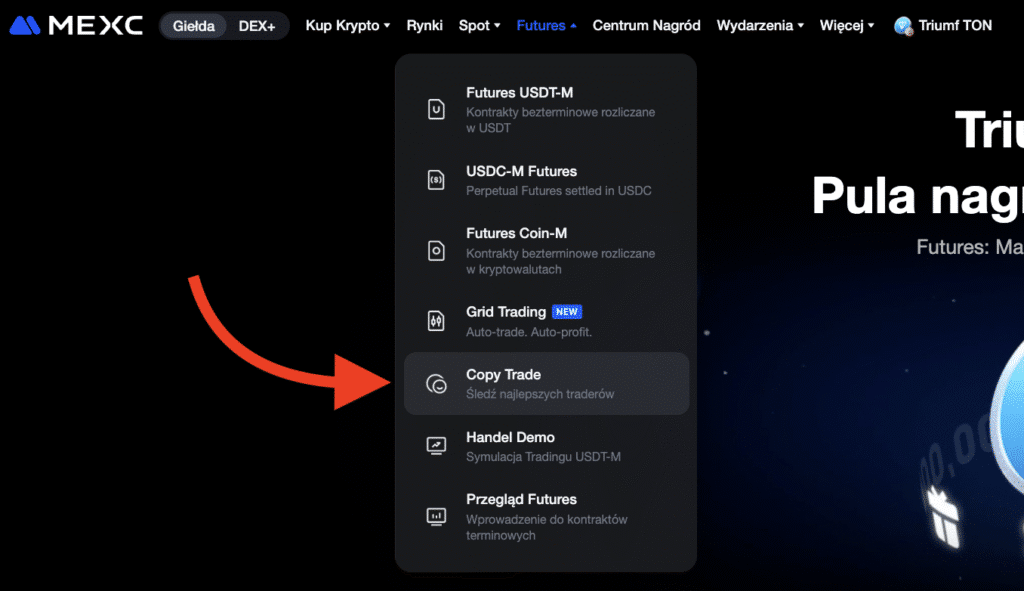Expand the Kup Krypto dropdown

tap(348, 26)
